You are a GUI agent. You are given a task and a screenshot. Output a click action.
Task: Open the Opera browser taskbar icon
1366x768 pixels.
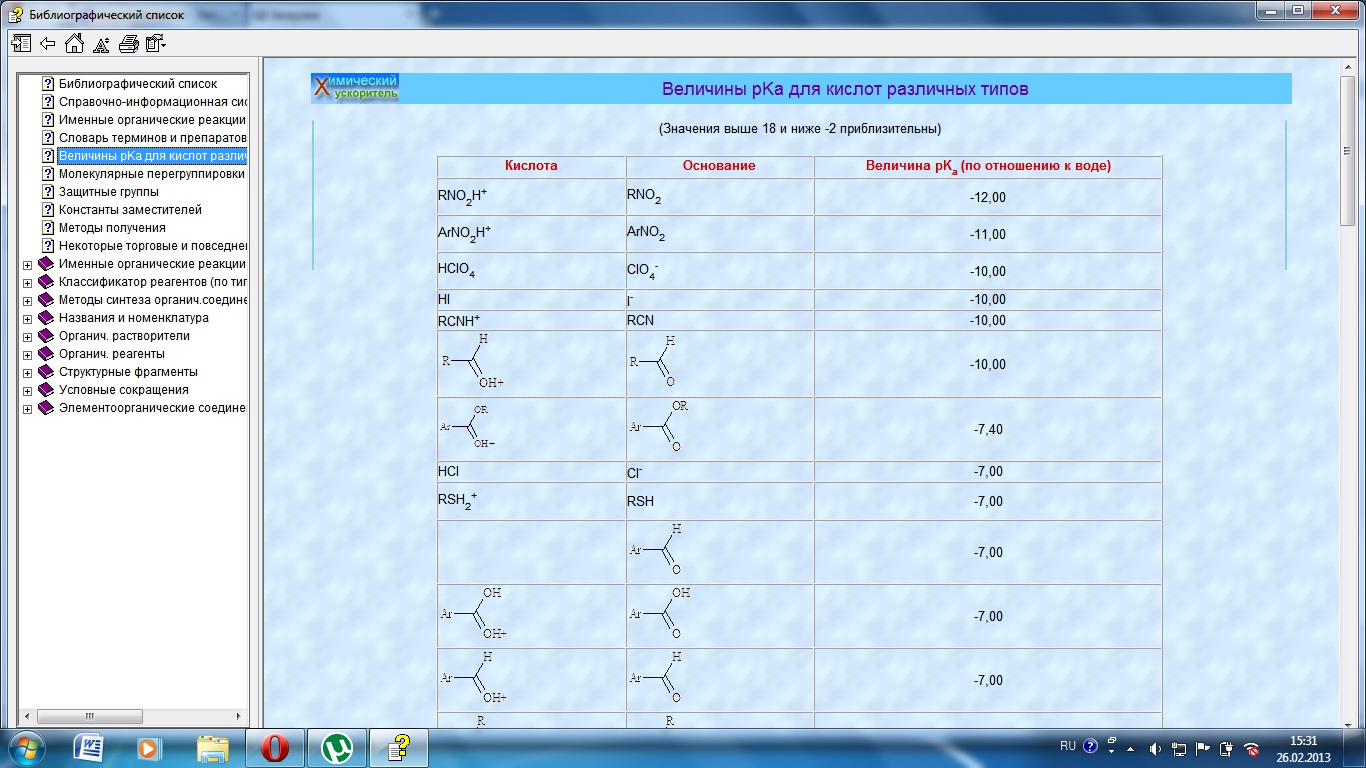coord(275,747)
